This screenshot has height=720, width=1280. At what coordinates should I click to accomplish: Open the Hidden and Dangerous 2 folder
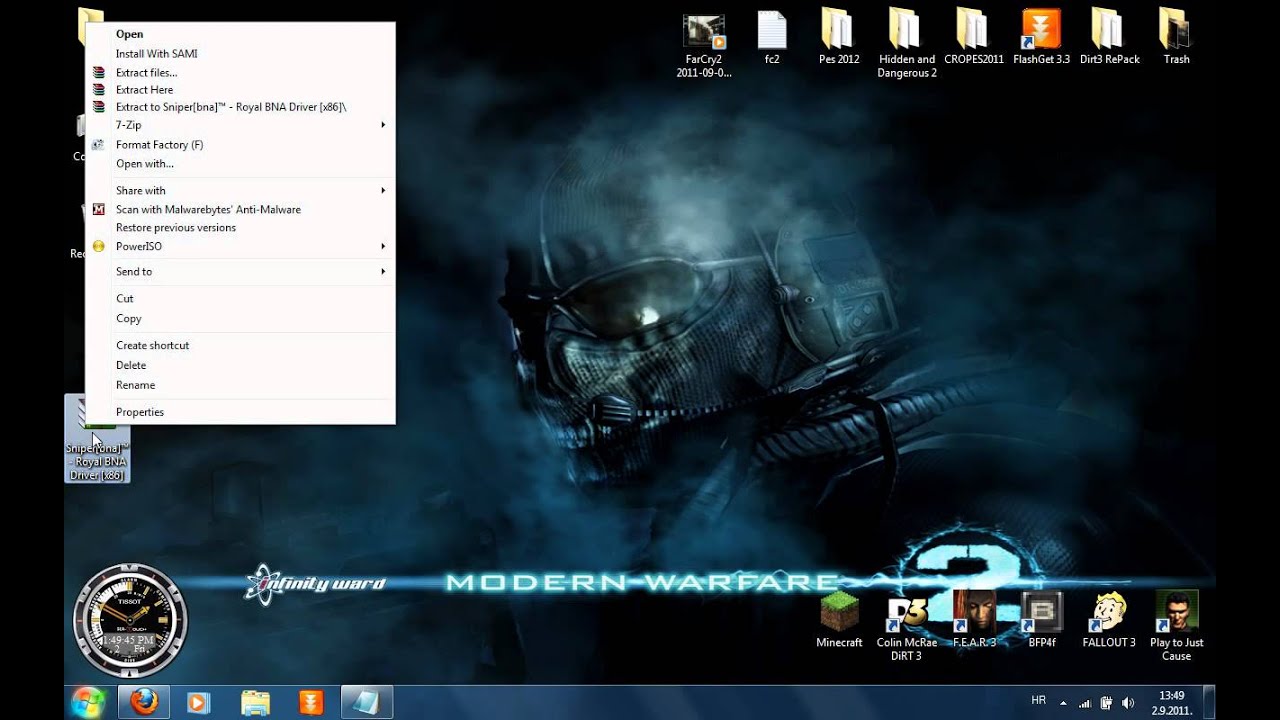[907, 45]
